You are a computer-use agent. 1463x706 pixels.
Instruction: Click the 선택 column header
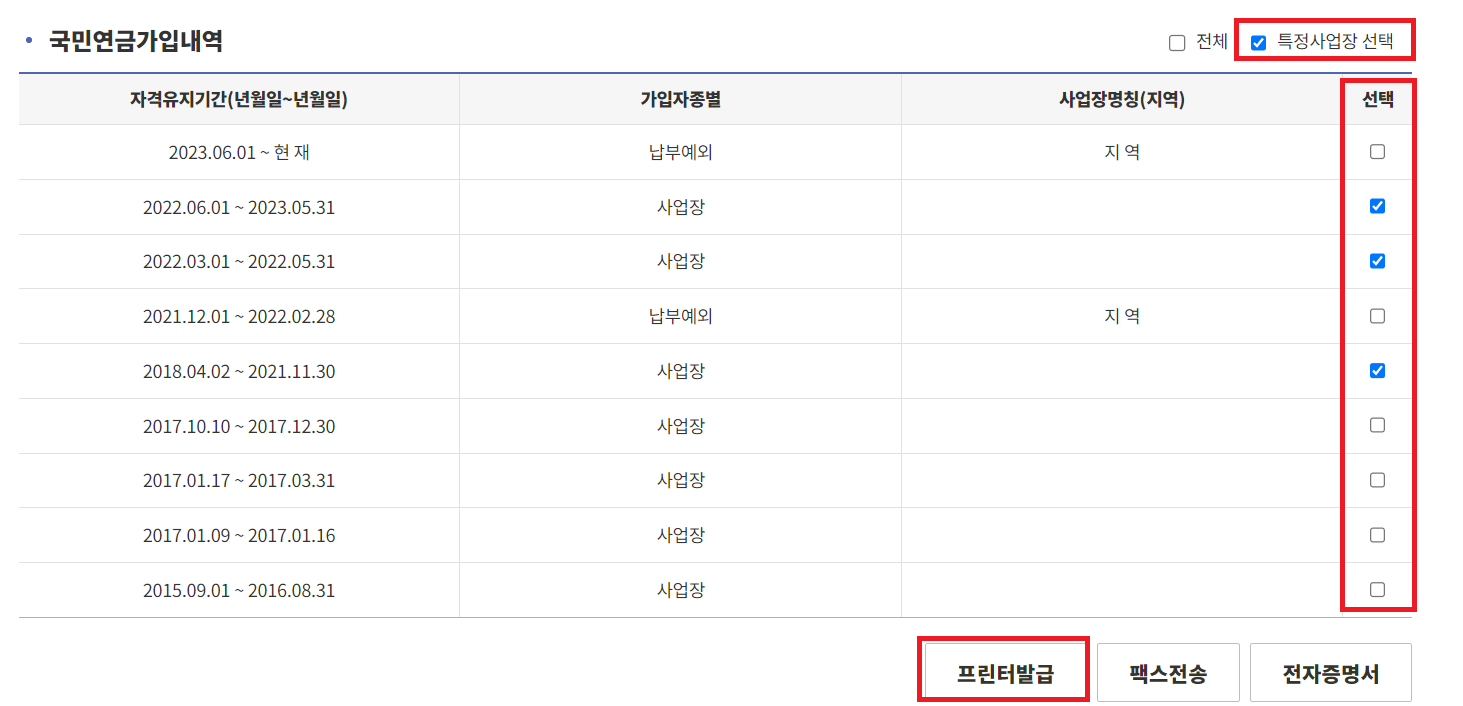coord(1377,99)
